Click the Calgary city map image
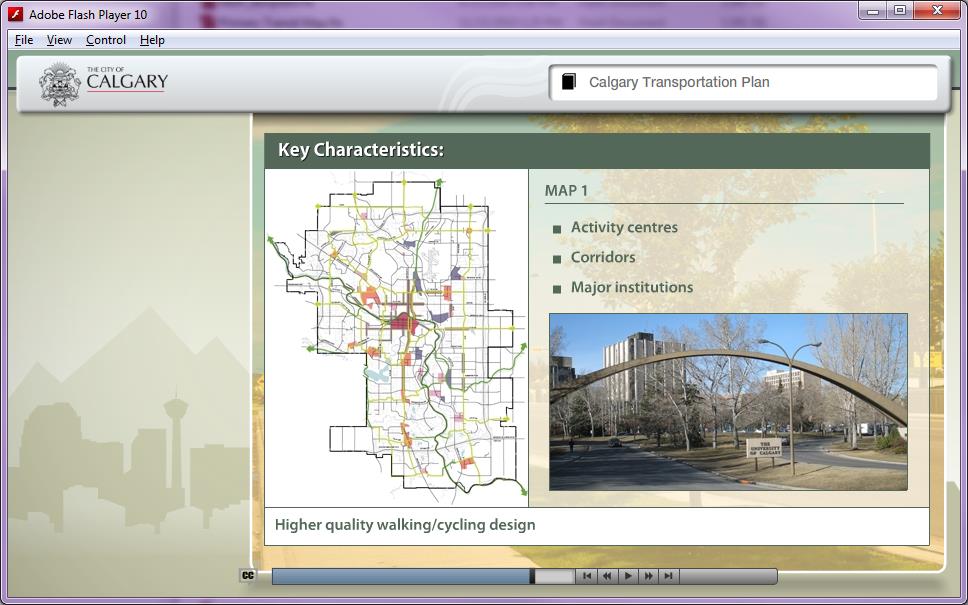968x605 pixels. click(x=396, y=338)
